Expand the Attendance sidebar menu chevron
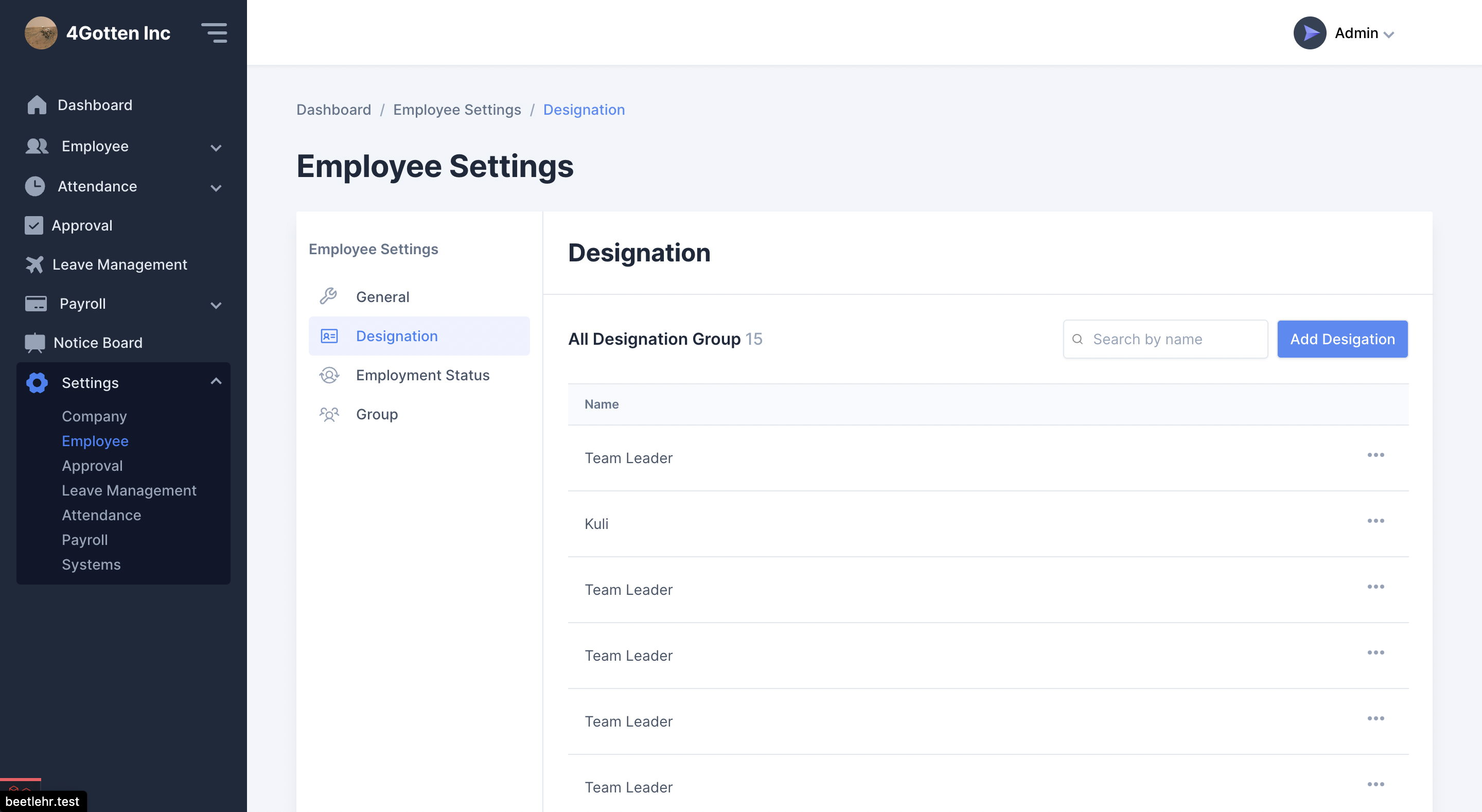Image resolution: width=1482 pixels, height=812 pixels. click(216, 188)
